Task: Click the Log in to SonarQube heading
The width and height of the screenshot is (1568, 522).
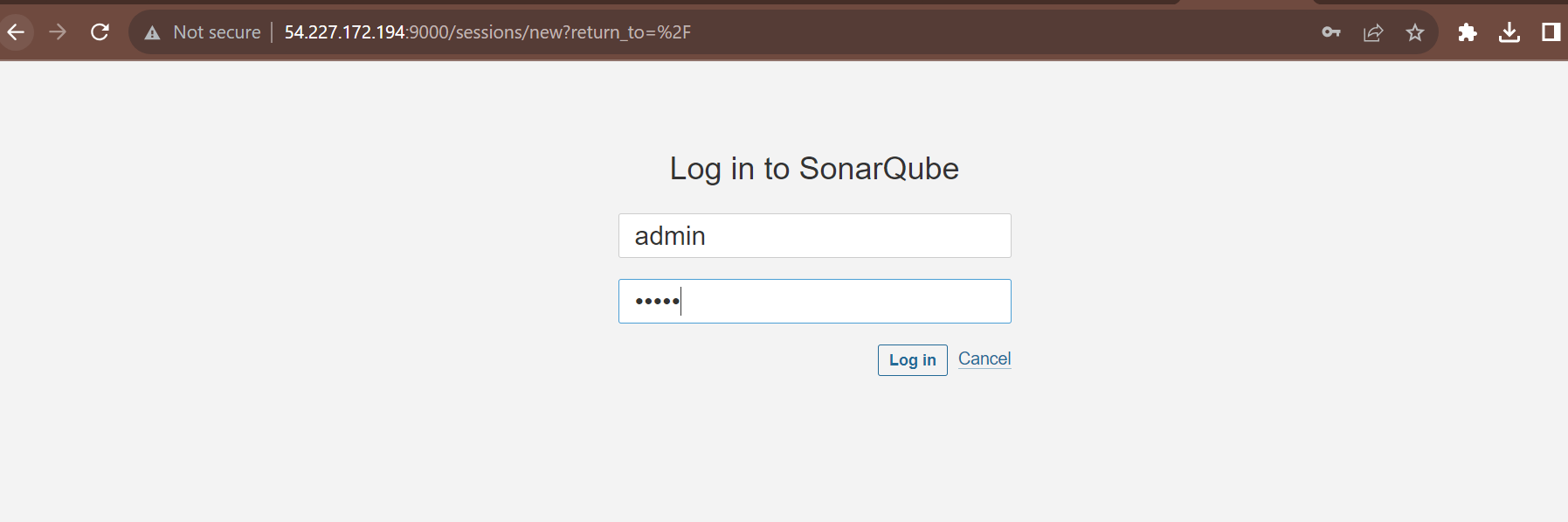Action: 814,168
